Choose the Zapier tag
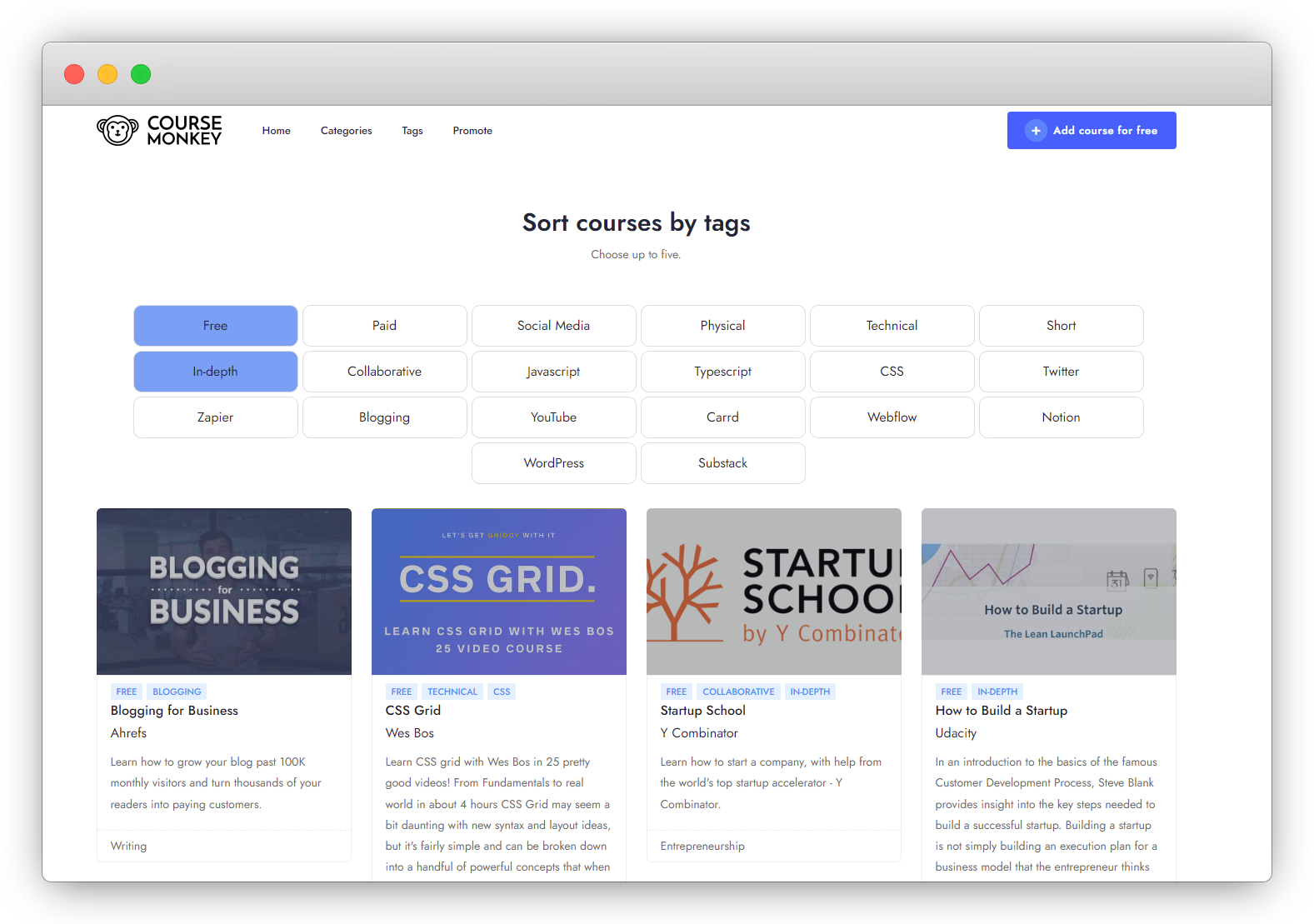The image size is (1314, 924). (x=216, y=417)
